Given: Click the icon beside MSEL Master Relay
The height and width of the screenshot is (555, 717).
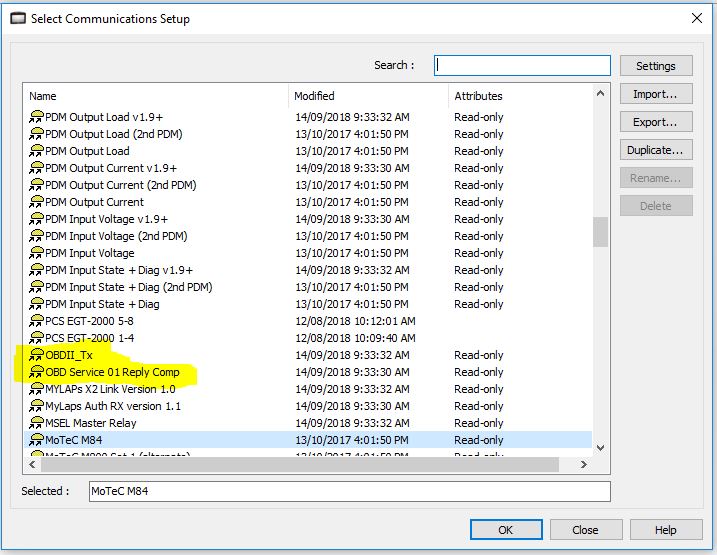Looking at the screenshot, I should pos(37,423).
